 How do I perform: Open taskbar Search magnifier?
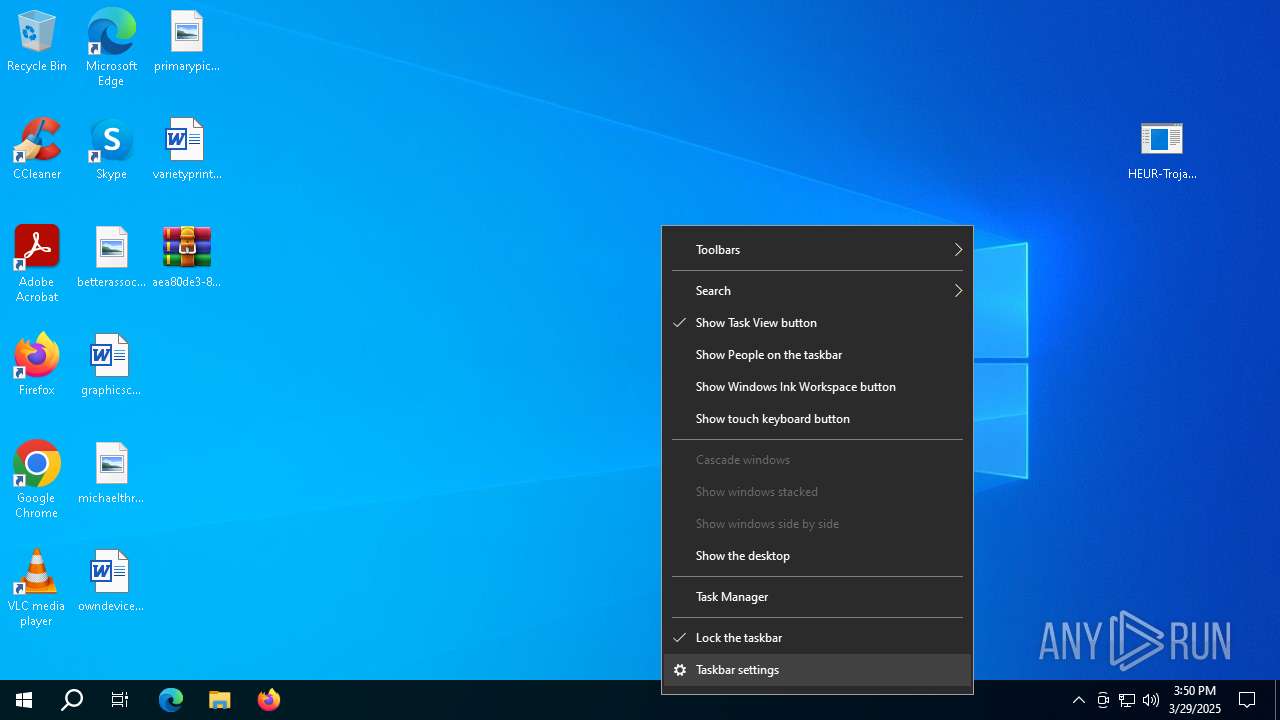coord(72,700)
